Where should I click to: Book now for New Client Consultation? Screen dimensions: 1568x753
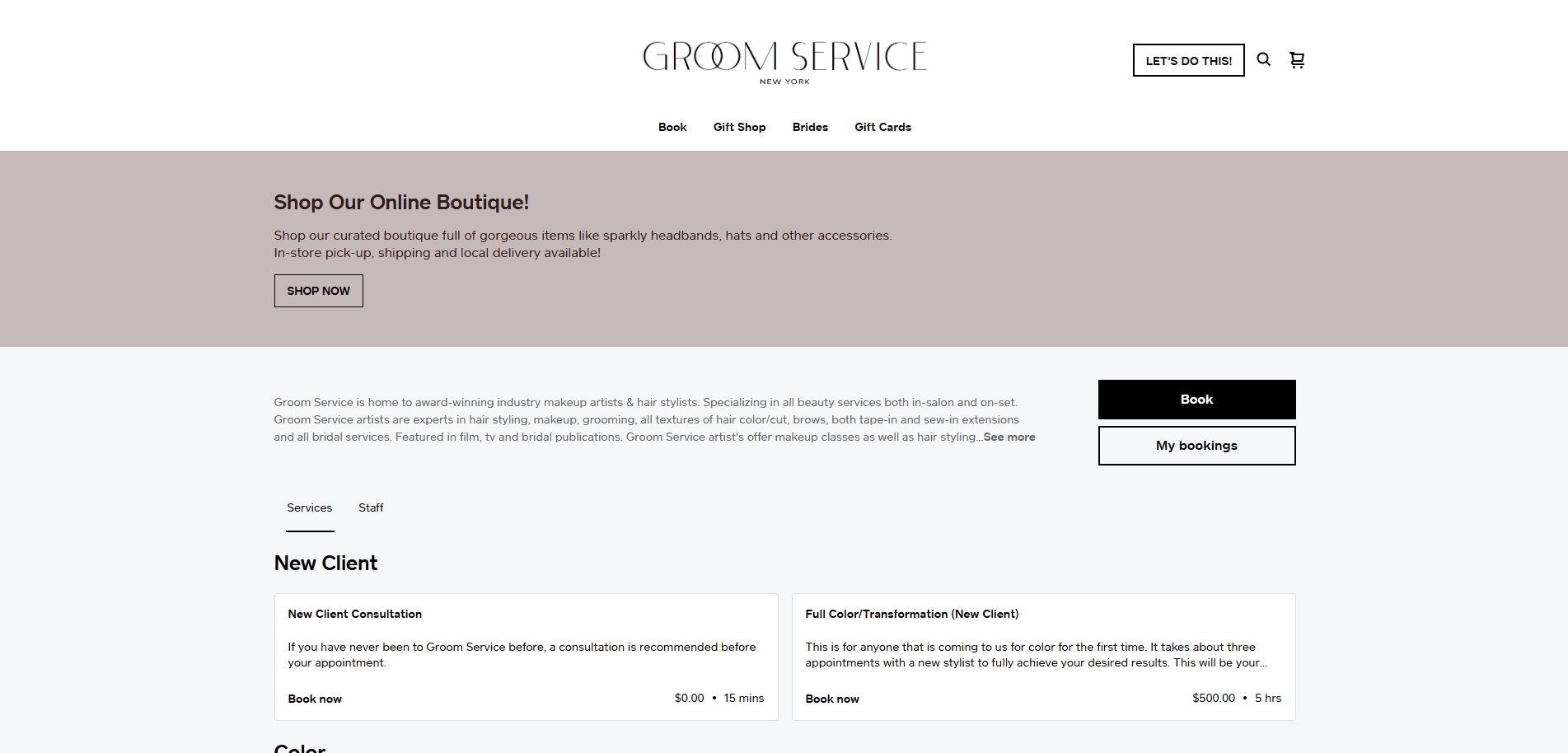(x=314, y=698)
